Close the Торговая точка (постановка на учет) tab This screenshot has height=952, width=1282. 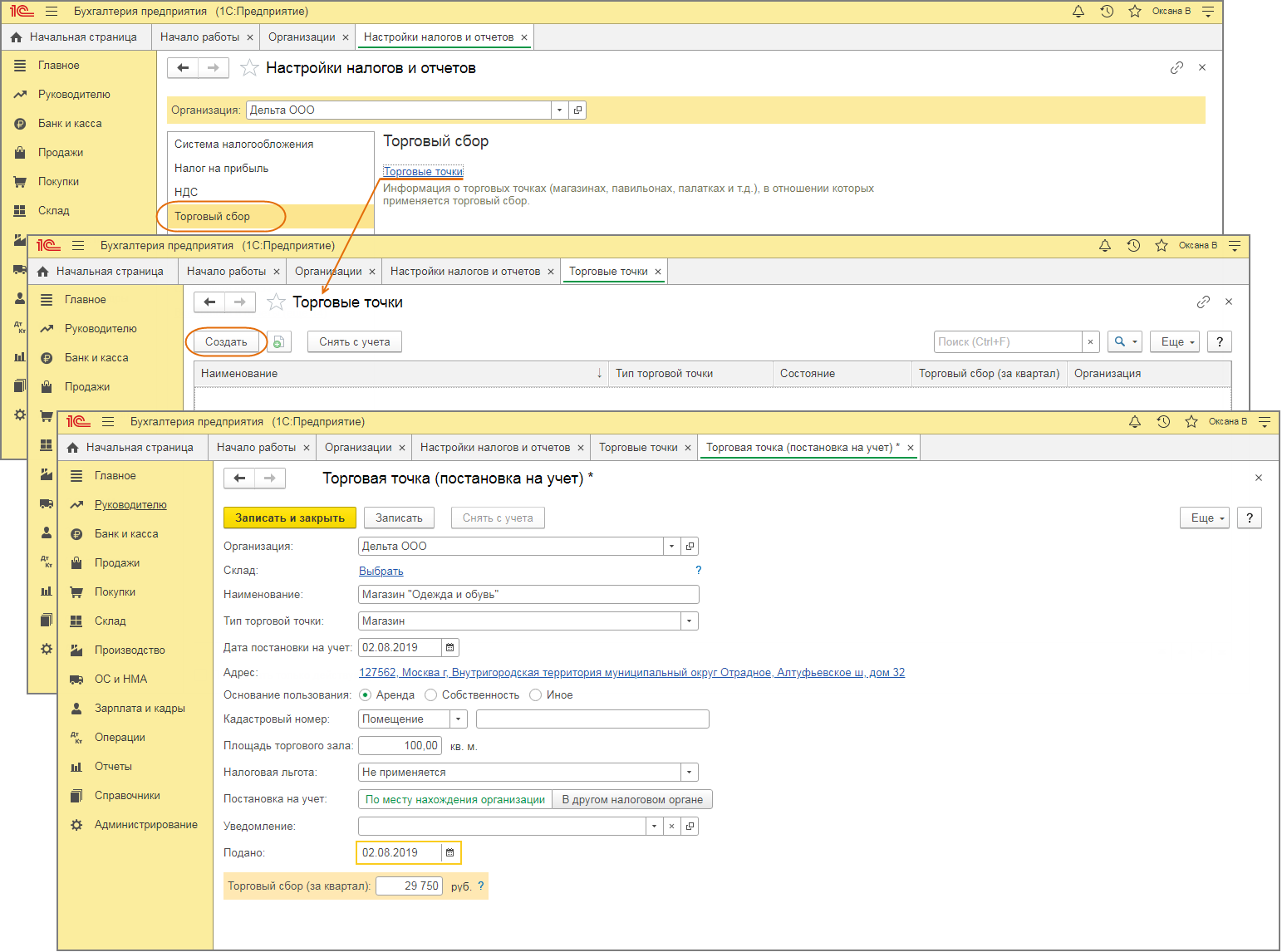911,448
